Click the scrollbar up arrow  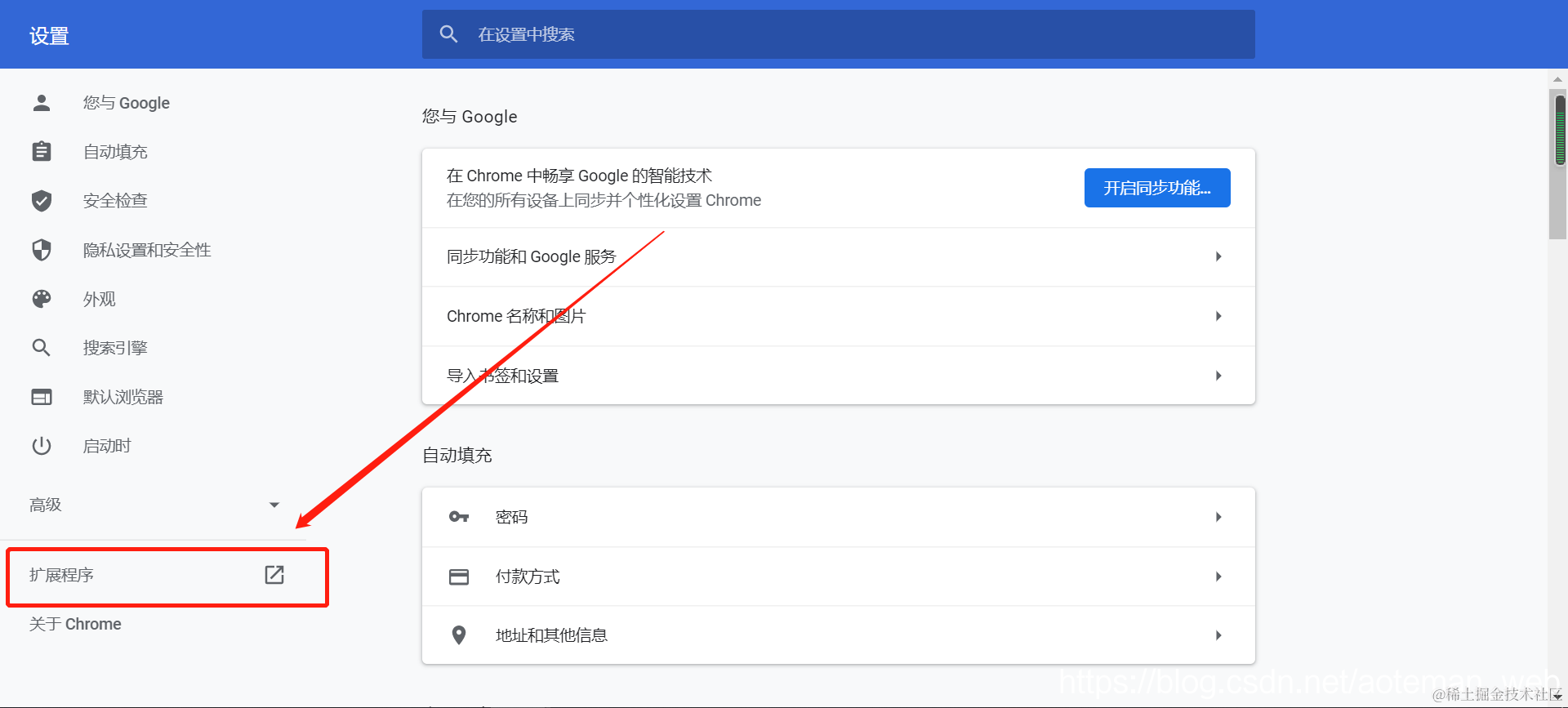point(1557,79)
